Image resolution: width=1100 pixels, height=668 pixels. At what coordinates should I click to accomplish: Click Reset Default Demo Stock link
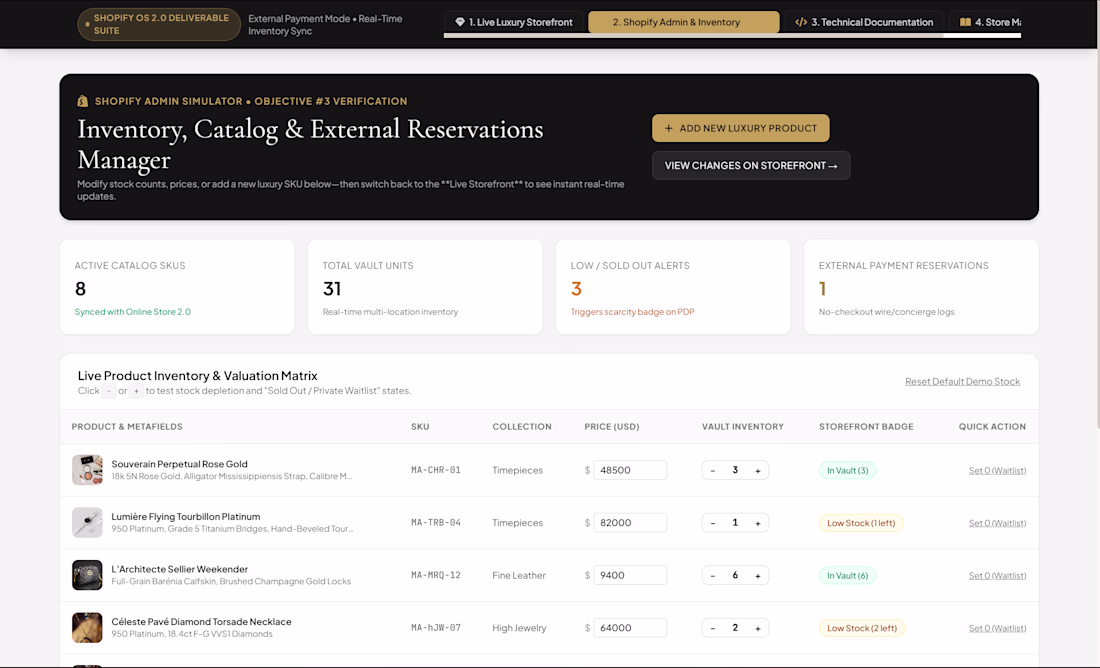point(962,382)
